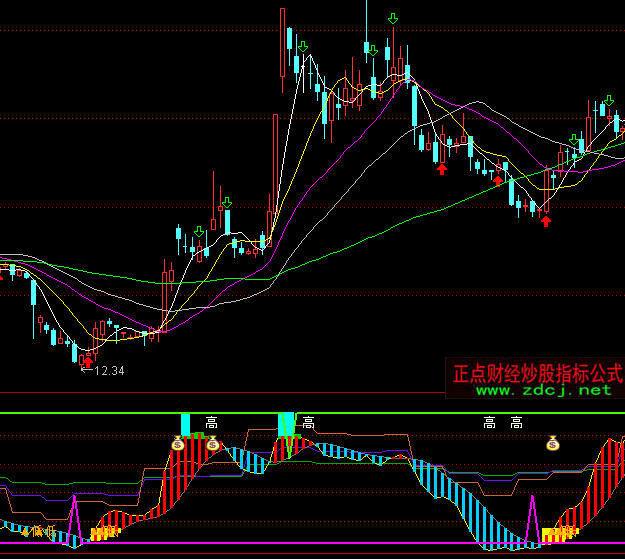Select the tallest red candlestick at the price peak
Screen dimensions: 625x559
pyautogui.click(x=283, y=45)
